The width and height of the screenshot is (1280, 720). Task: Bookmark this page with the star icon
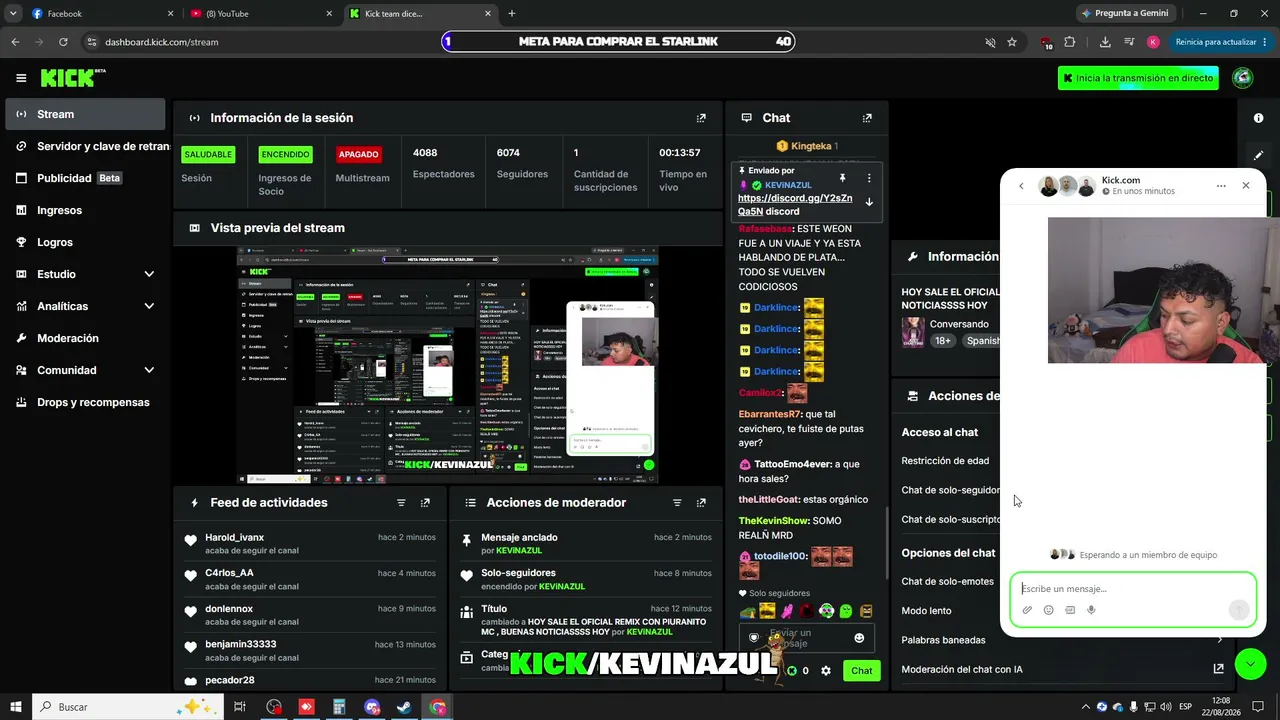(1012, 42)
